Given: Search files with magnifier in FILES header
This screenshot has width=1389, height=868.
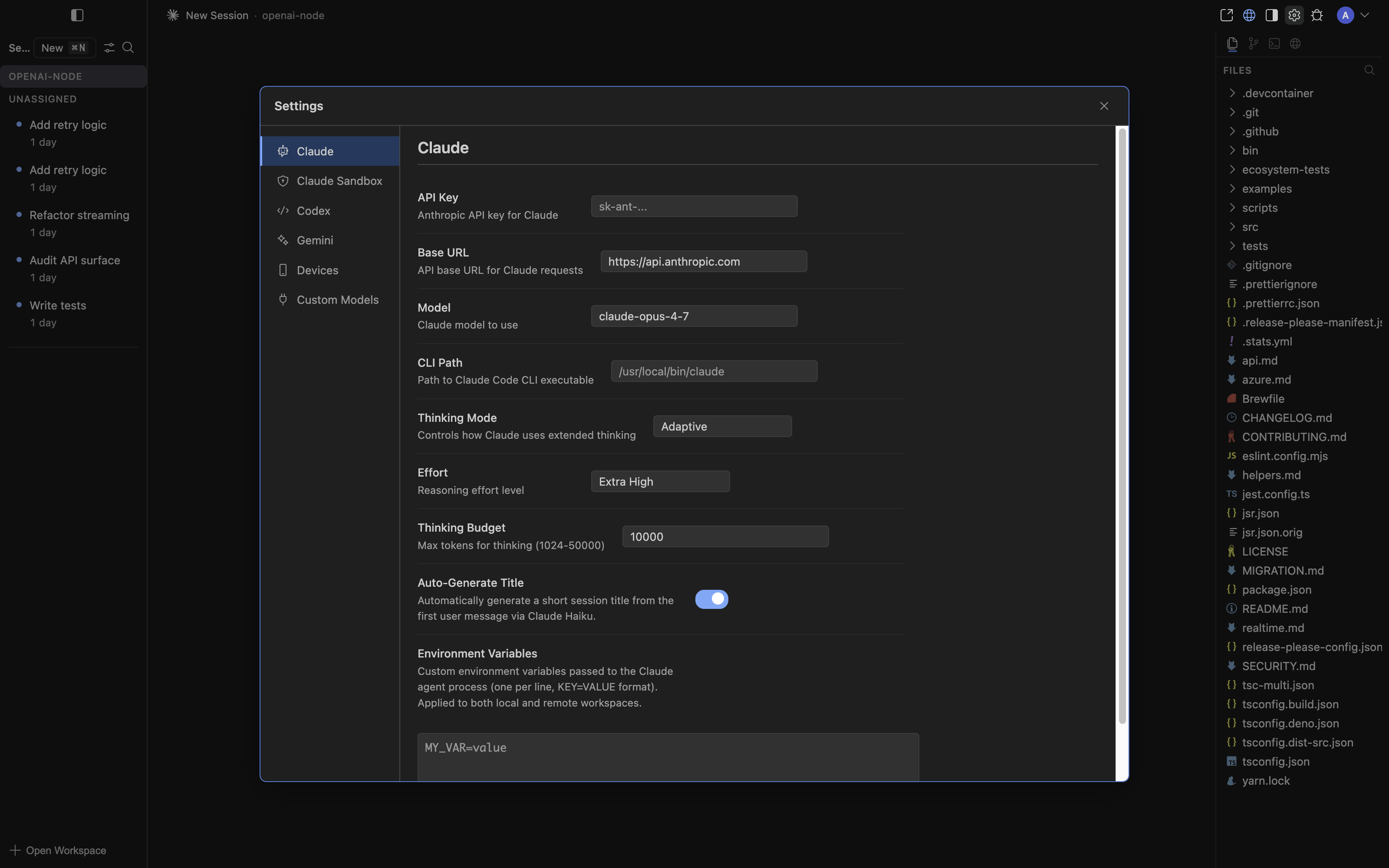Looking at the screenshot, I should pyautogui.click(x=1369, y=70).
